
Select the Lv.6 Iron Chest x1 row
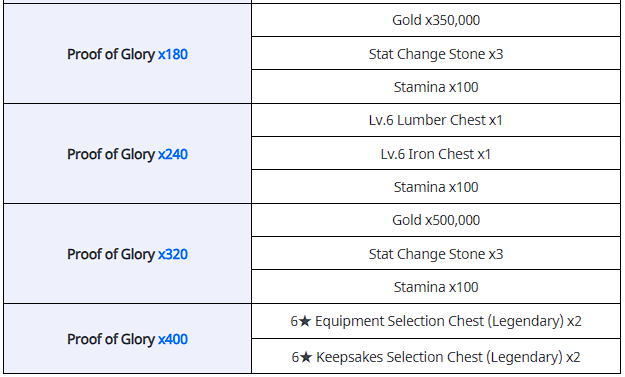click(436, 153)
